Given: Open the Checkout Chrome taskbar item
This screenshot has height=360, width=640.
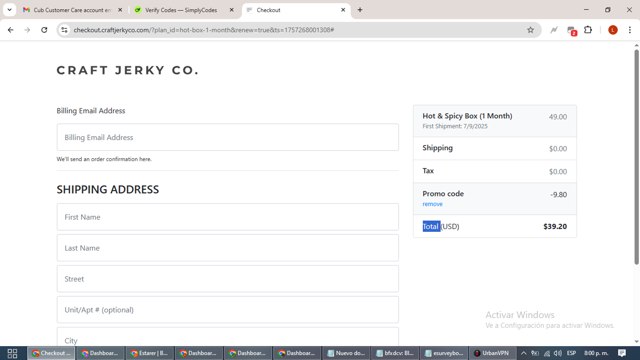Looking at the screenshot, I should click(x=51, y=353).
